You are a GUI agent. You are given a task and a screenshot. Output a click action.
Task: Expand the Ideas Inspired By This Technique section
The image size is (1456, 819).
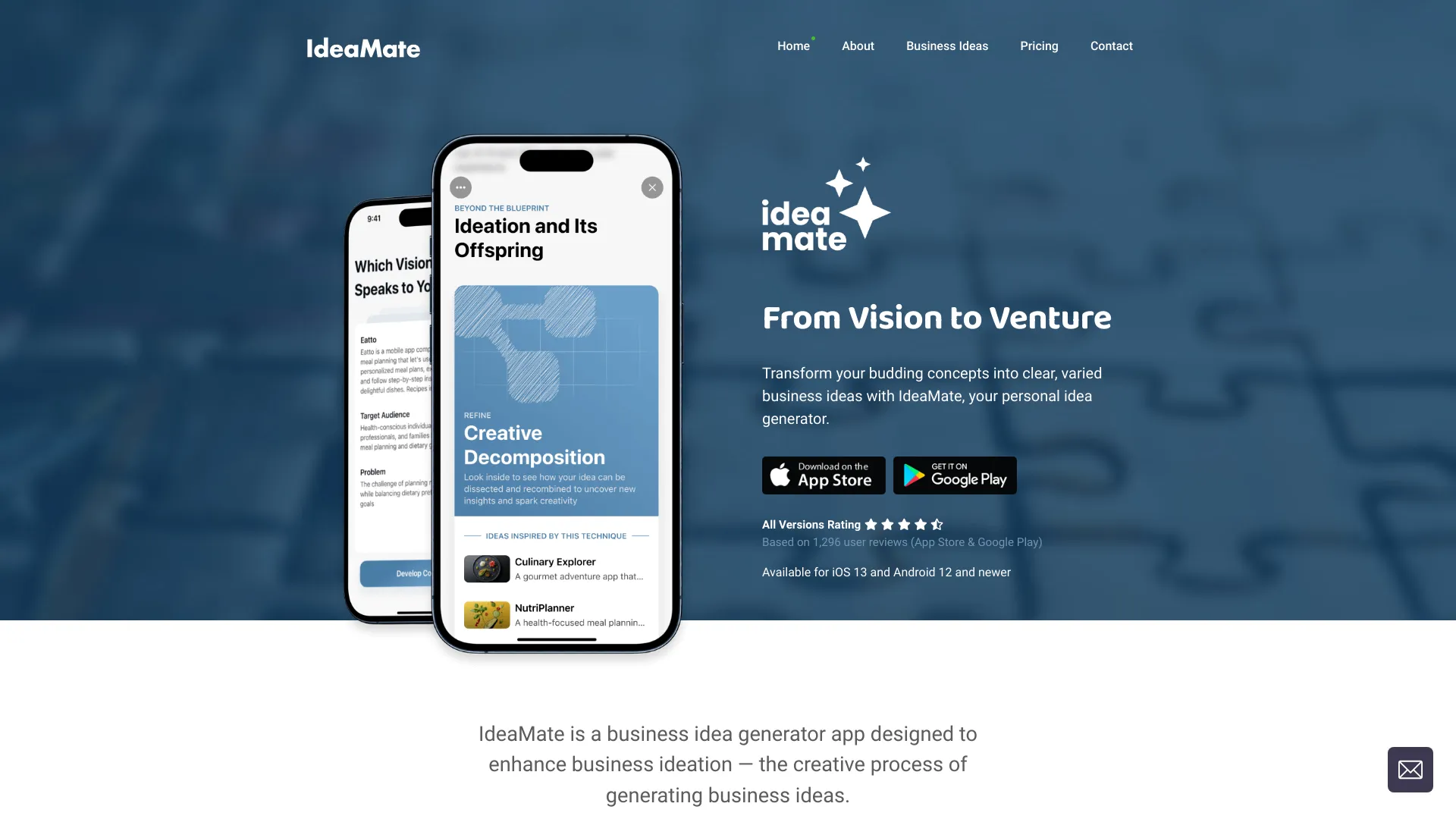(x=556, y=535)
